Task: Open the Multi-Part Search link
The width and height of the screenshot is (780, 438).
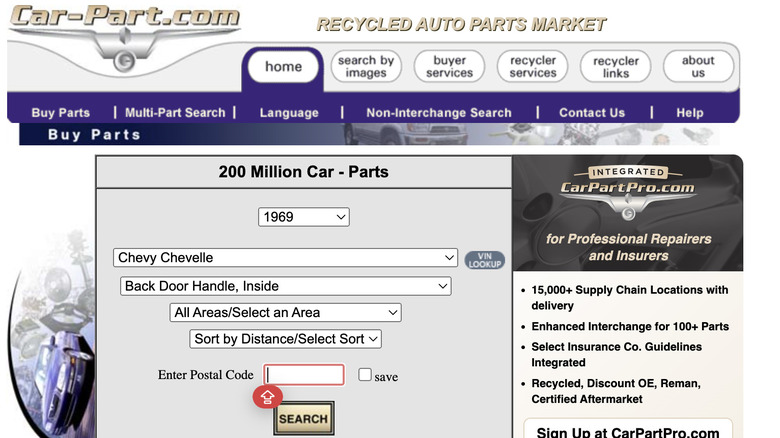Action: (x=175, y=113)
